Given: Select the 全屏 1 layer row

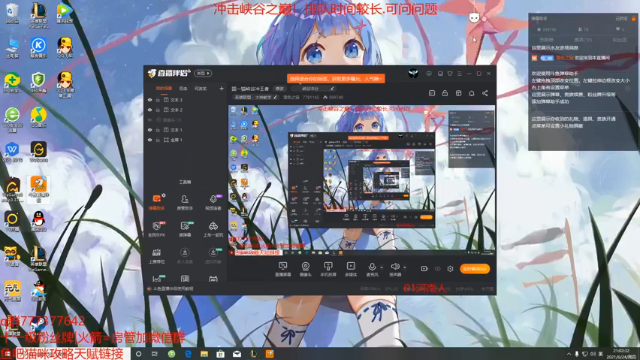Looking at the screenshot, I should [186, 140].
